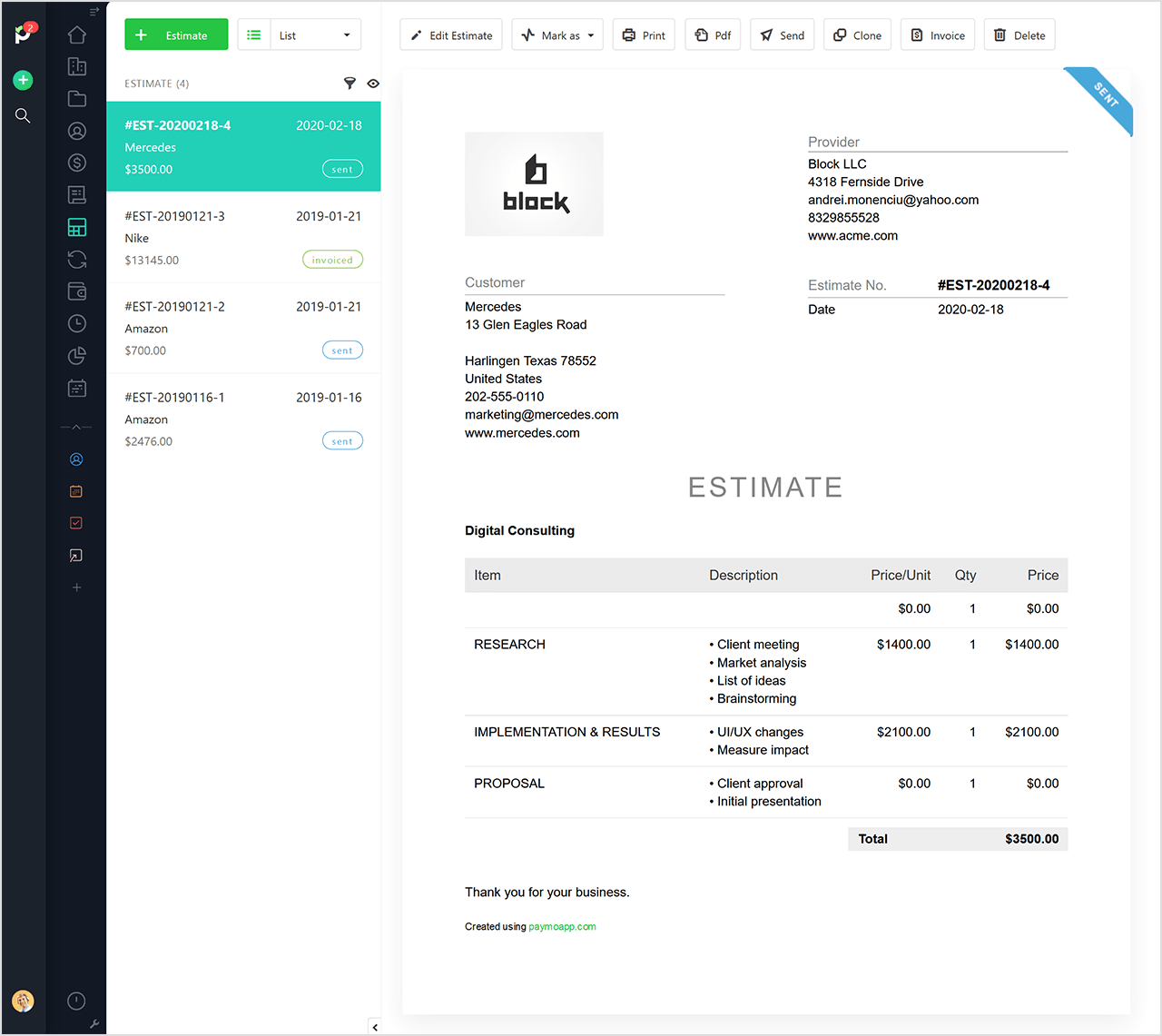Select estimate #EST-20190116-1 for Amazon
Image resolution: width=1162 pixels, height=1036 pixels.
pos(243,419)
